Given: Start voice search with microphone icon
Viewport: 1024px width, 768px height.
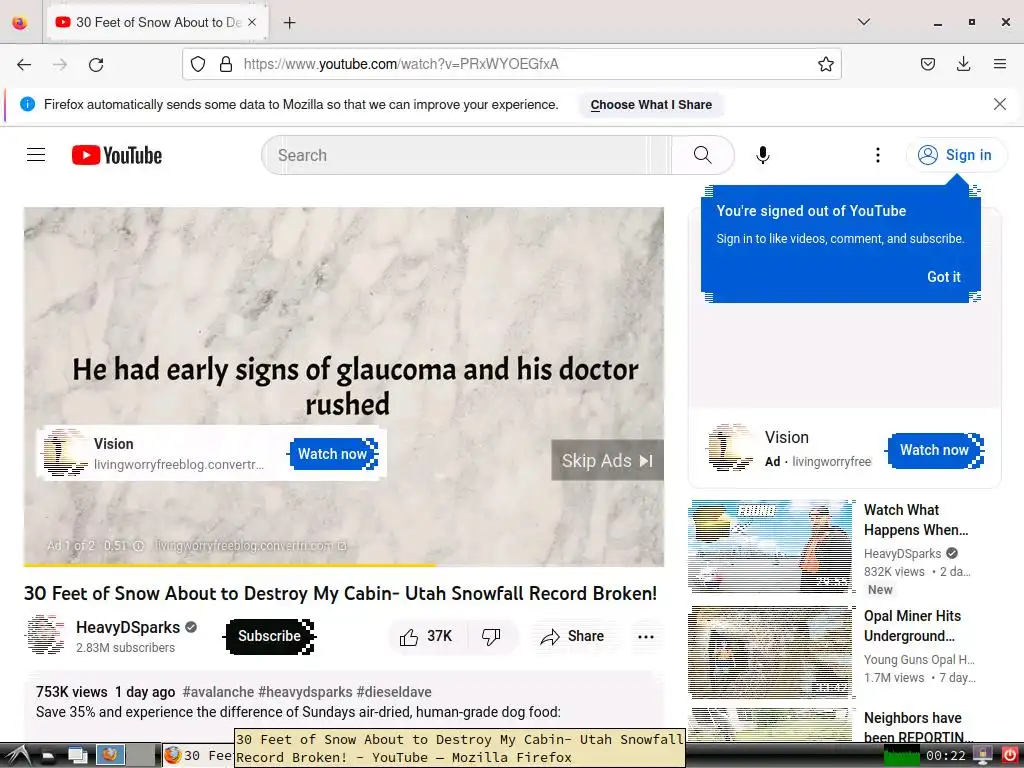Looking at the screenshot, I should click(762, 155).
